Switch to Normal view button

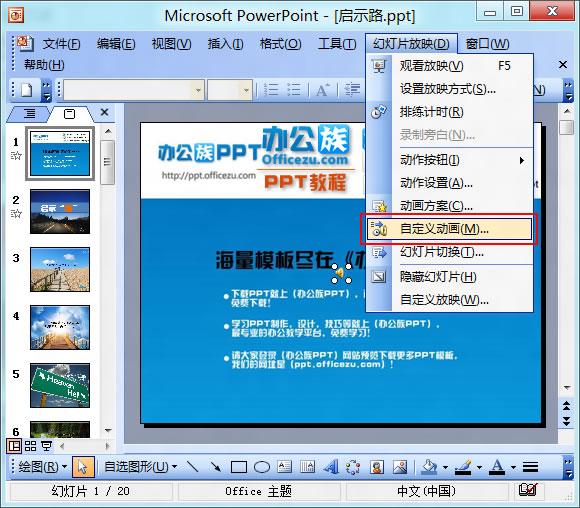click(14, 446)
